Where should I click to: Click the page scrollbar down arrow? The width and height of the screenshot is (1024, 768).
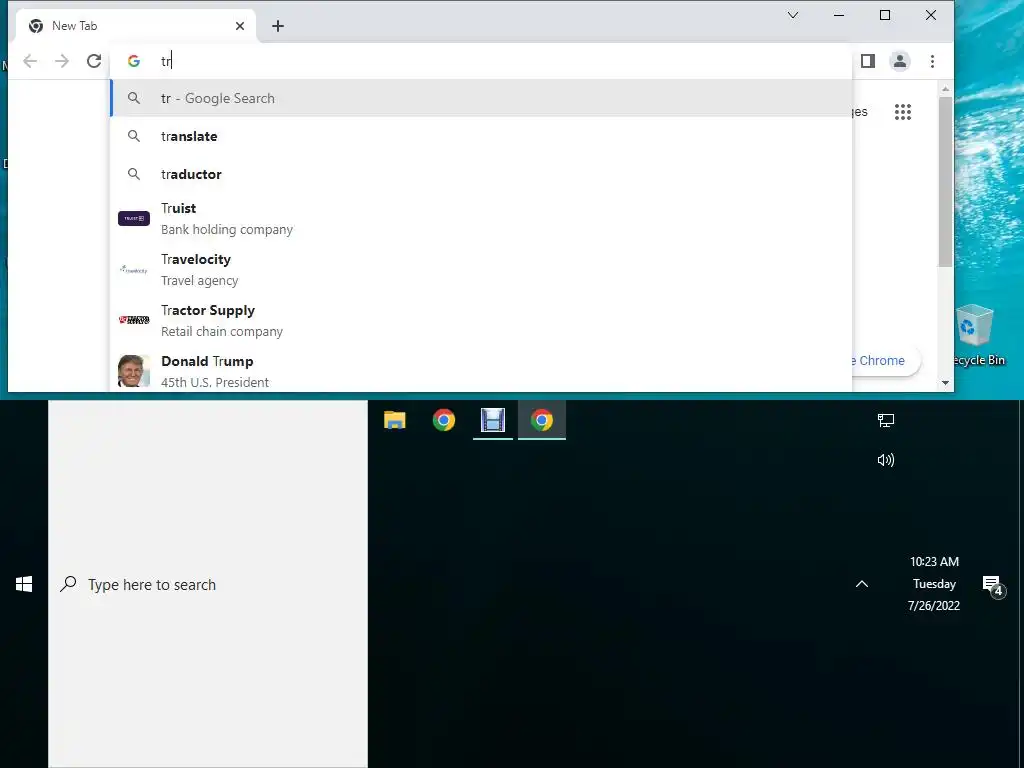[946, 383]
